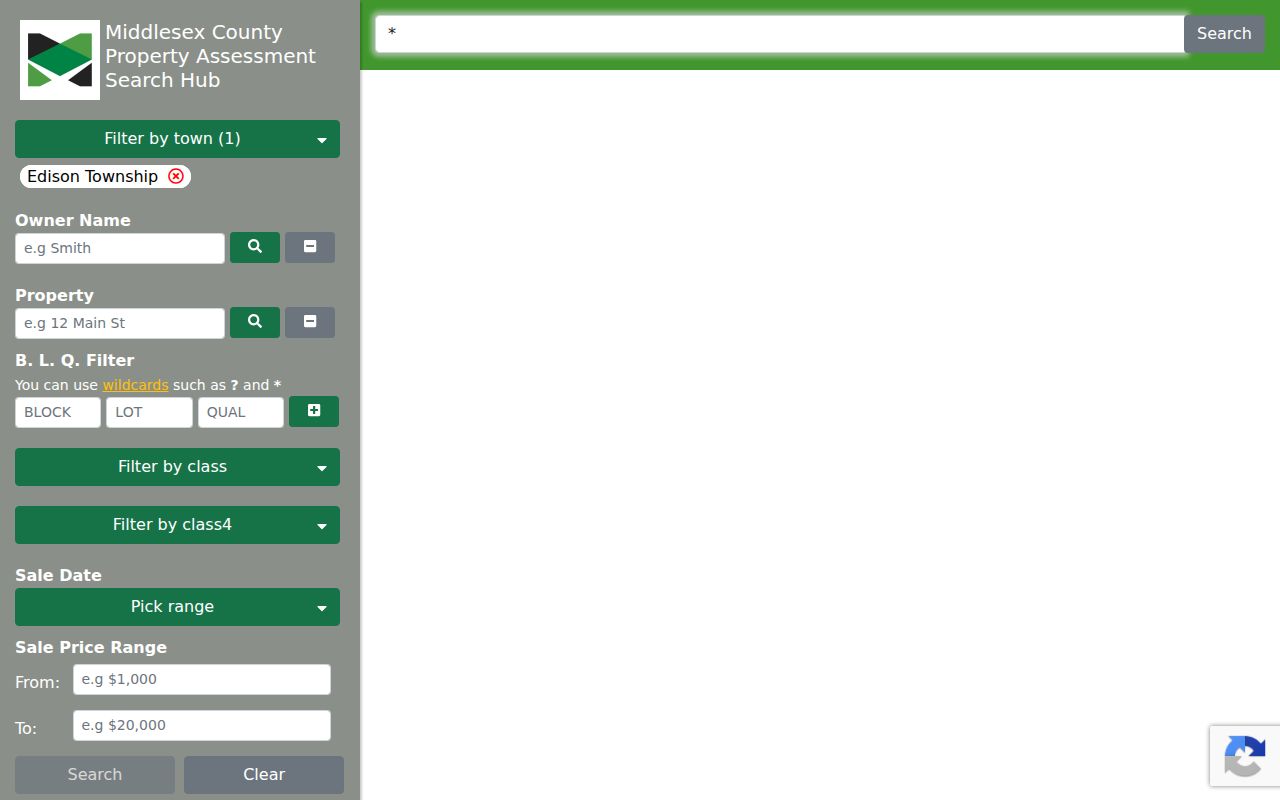Click the Middlesex County logo image
This screenshot has height=800, width=1280.
click(60, 60)
